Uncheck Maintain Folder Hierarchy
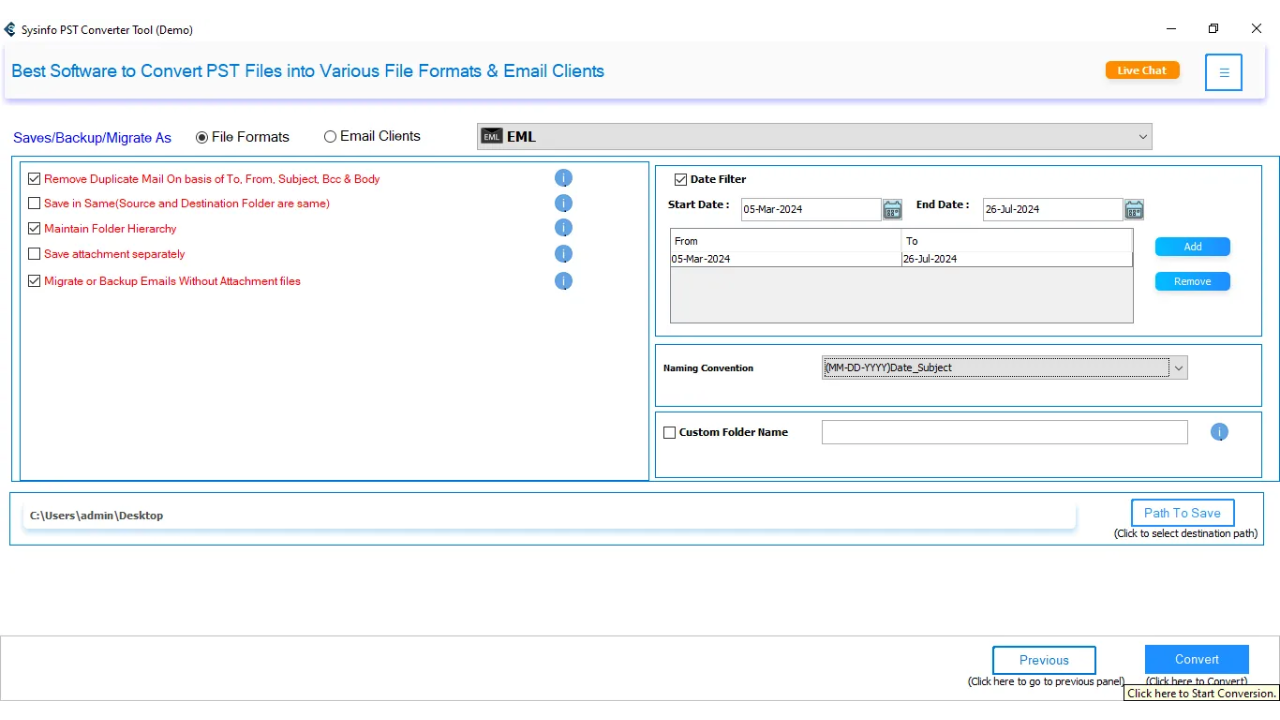 (x=34, y=229)
